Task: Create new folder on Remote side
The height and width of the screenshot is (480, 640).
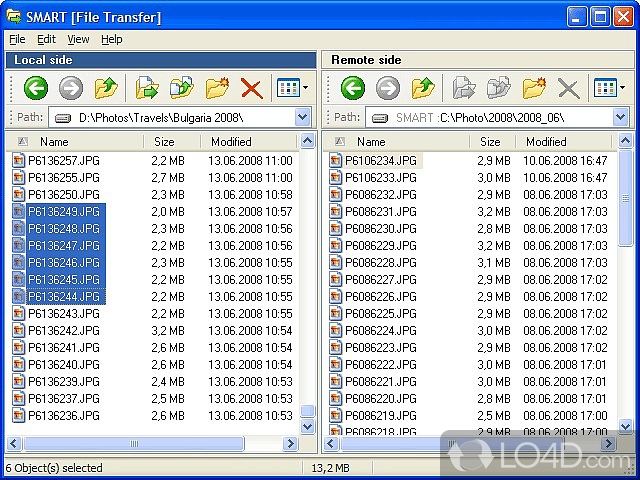Action: [x=535, y=88]
